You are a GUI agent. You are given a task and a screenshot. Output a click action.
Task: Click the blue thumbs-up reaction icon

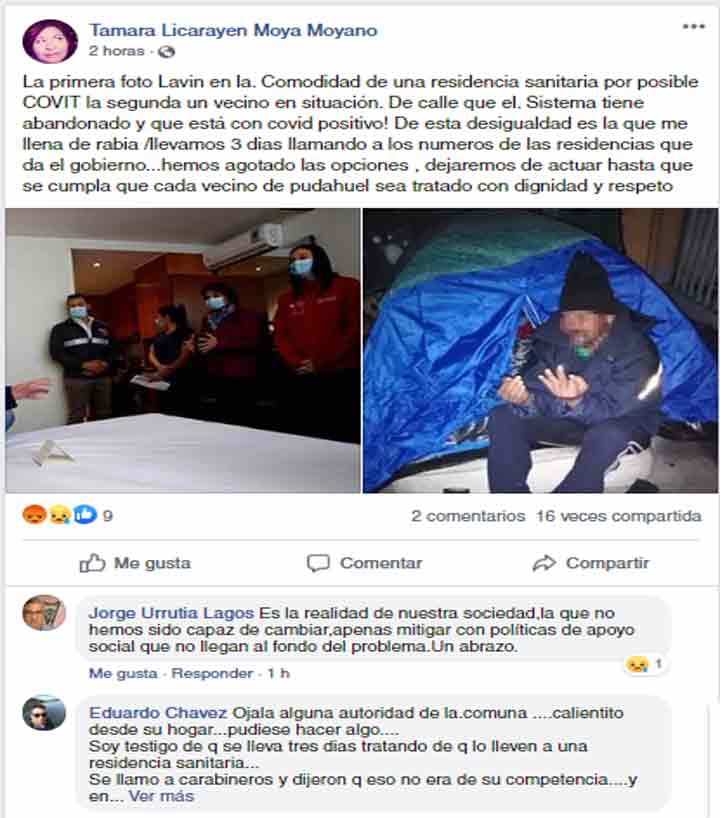point(85,515)
